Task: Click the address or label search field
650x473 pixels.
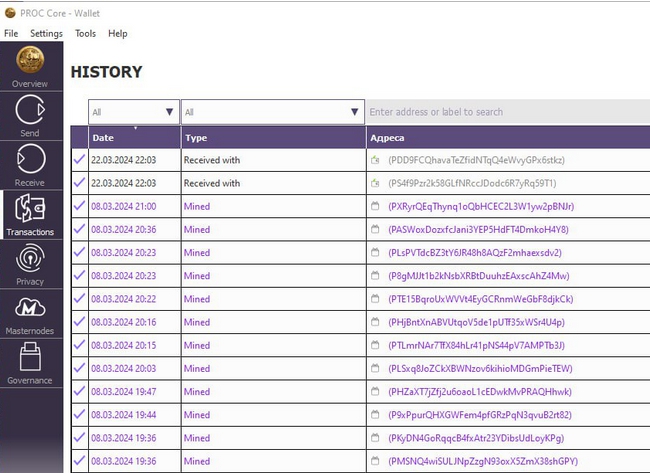Action: coord(506,112)
